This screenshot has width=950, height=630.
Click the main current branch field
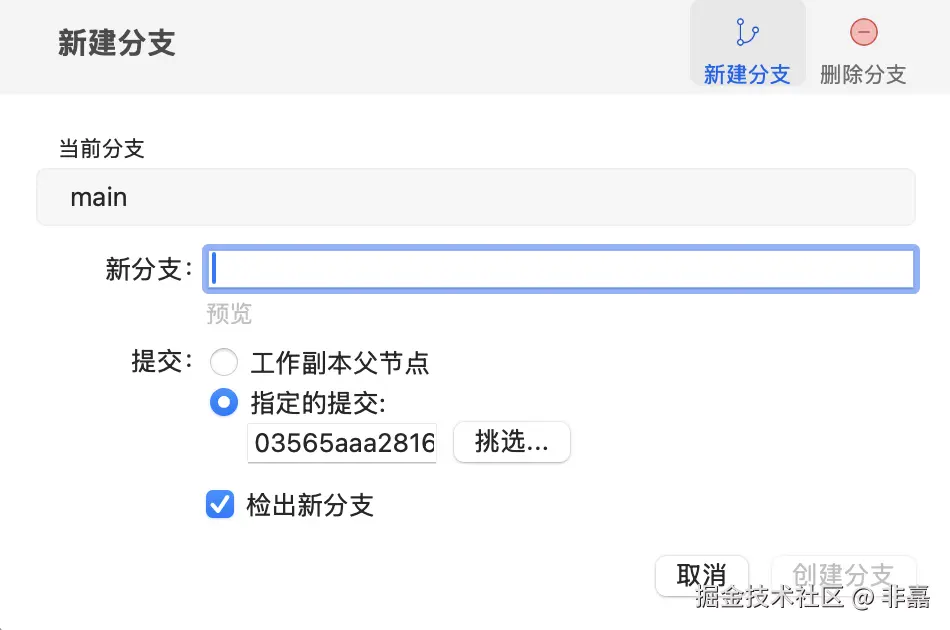[475, 197]
